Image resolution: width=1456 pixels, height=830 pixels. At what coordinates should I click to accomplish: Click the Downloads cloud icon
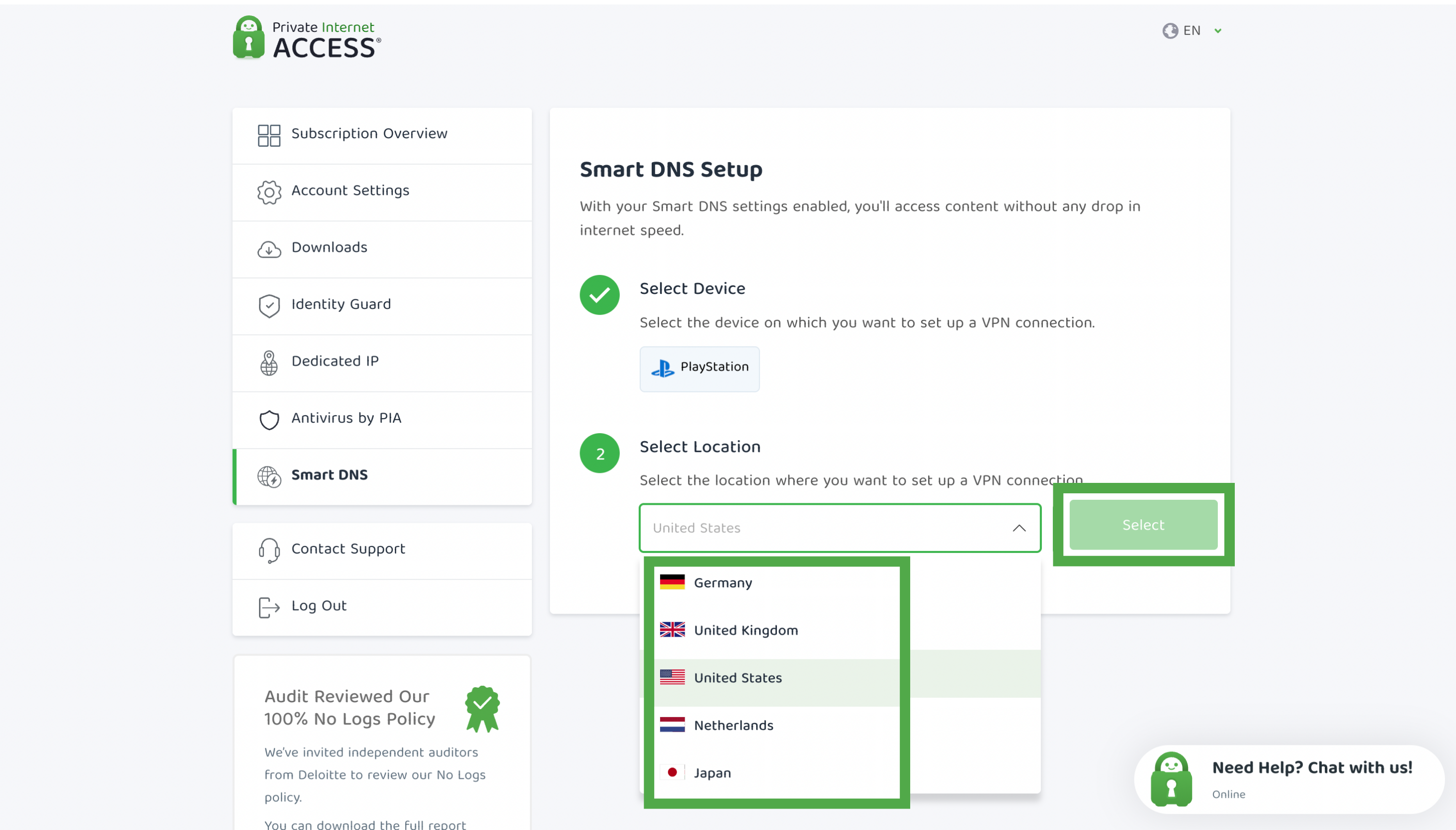(269, 249)
